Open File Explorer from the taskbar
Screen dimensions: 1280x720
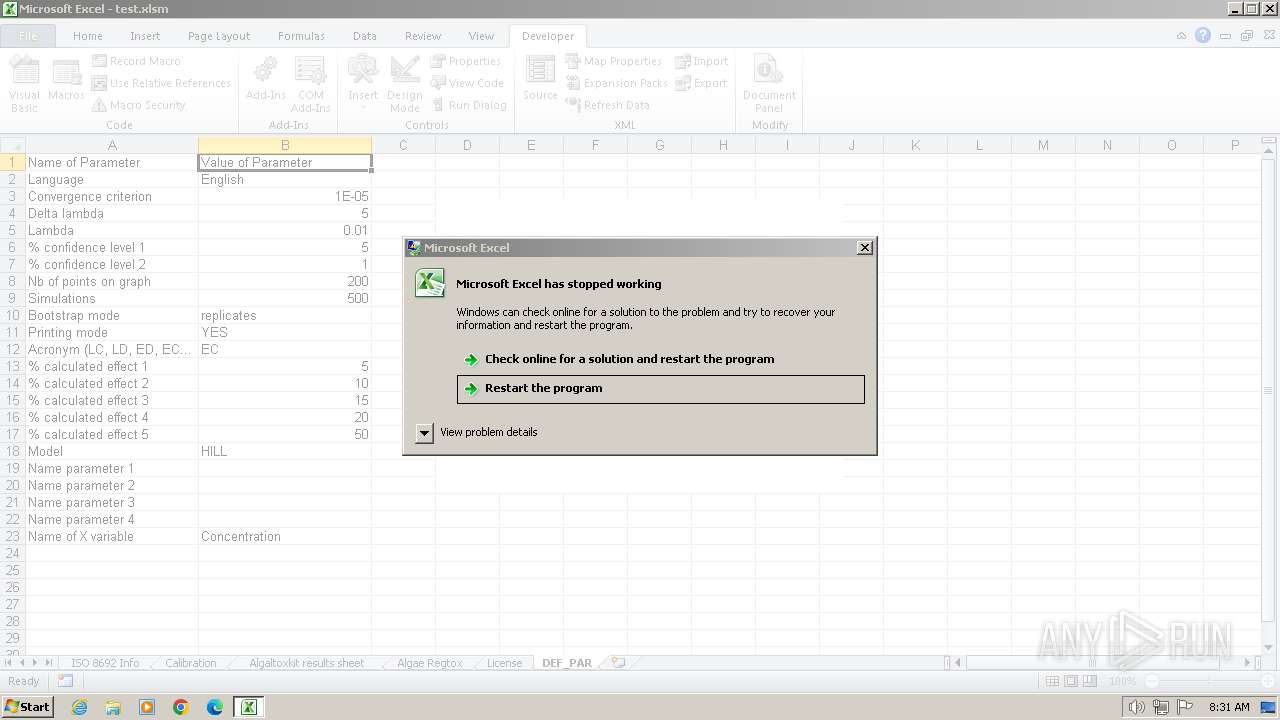(x=113, y=707)
